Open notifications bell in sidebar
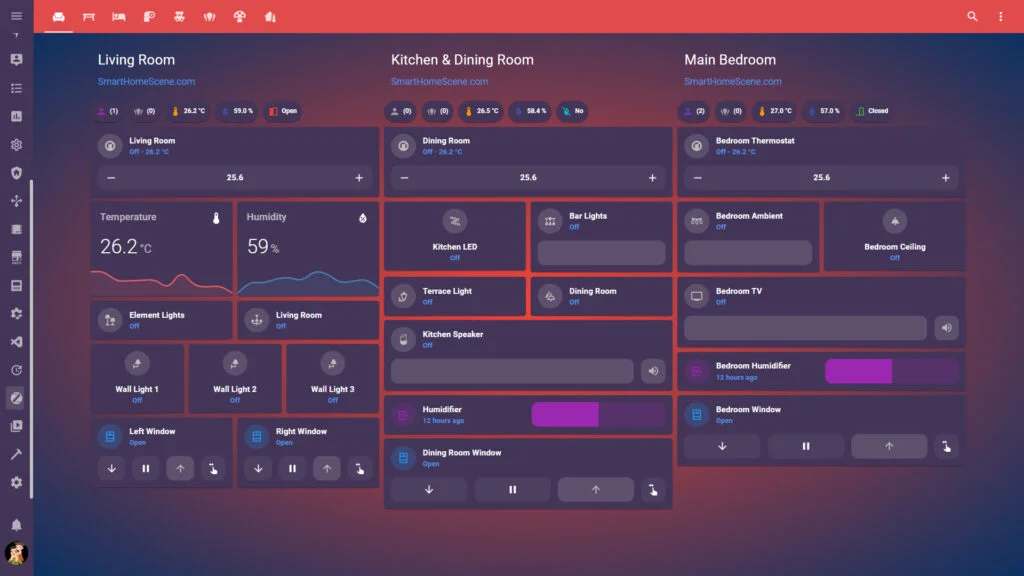This screenshot has width=1024, height=576. [x=16, y=525]
